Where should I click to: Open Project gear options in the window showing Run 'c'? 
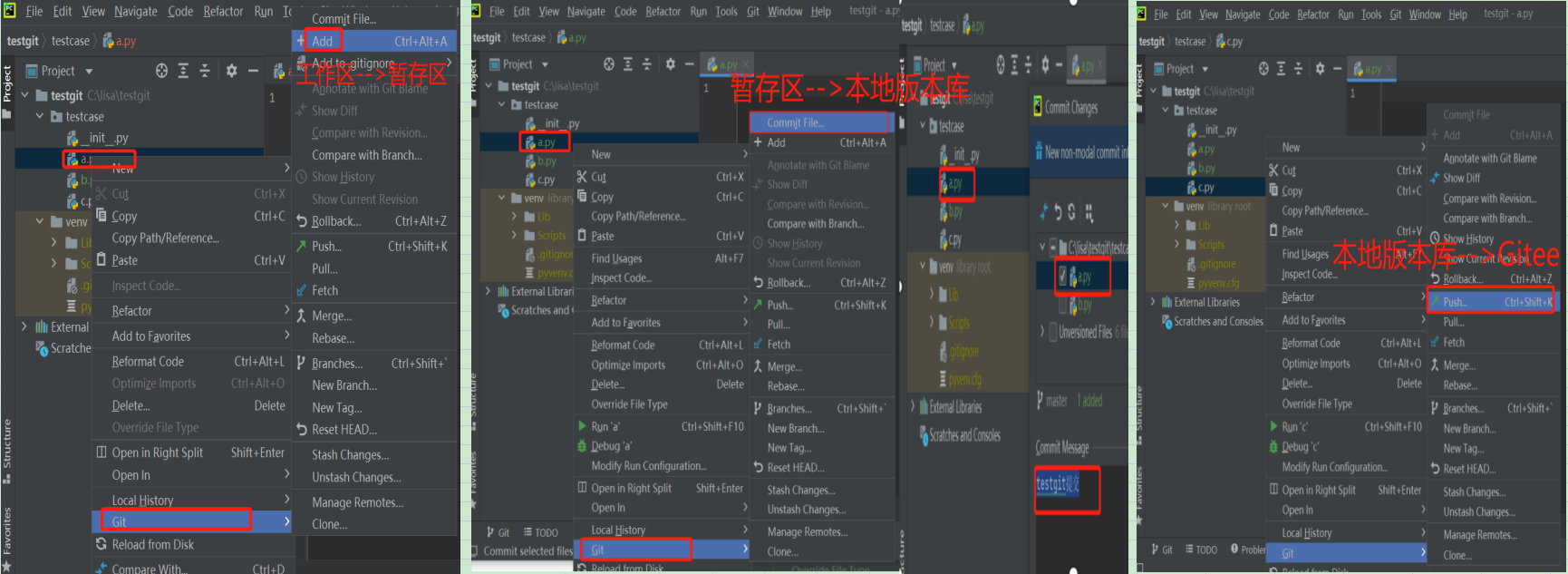click(1320, 69)
